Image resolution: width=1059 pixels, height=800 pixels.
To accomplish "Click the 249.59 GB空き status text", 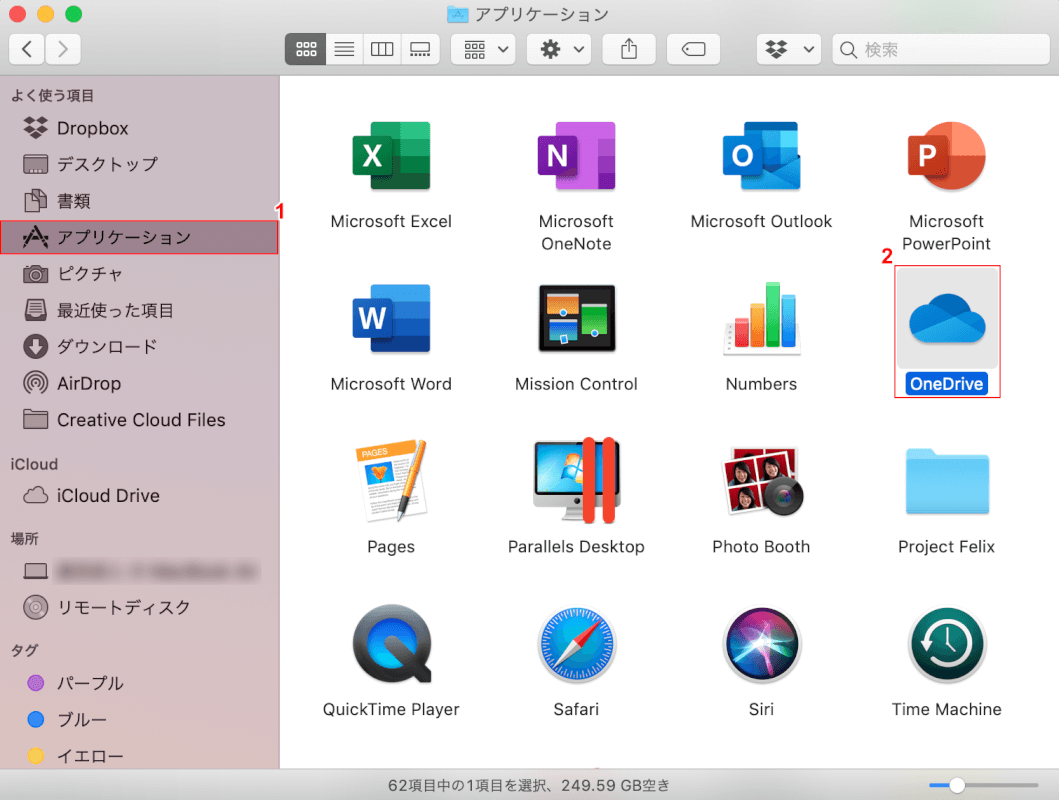I will 615,785.
